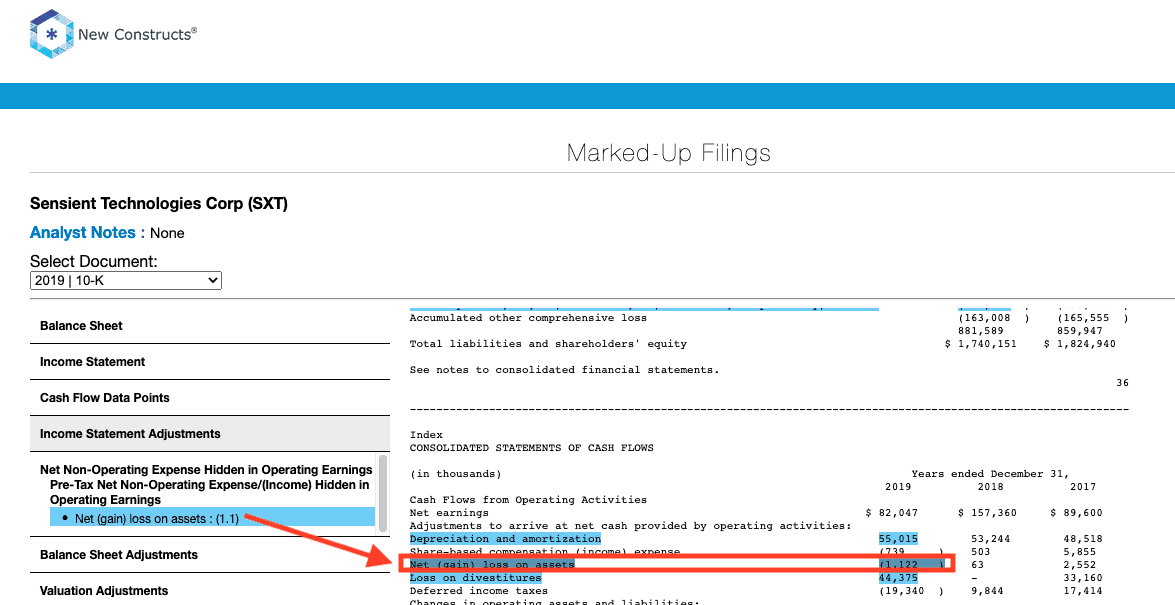Click Cash Flows from Operating Activities heading
Image resolution: width=1175 pixels, height=605 pixels.
pos(528,500)
